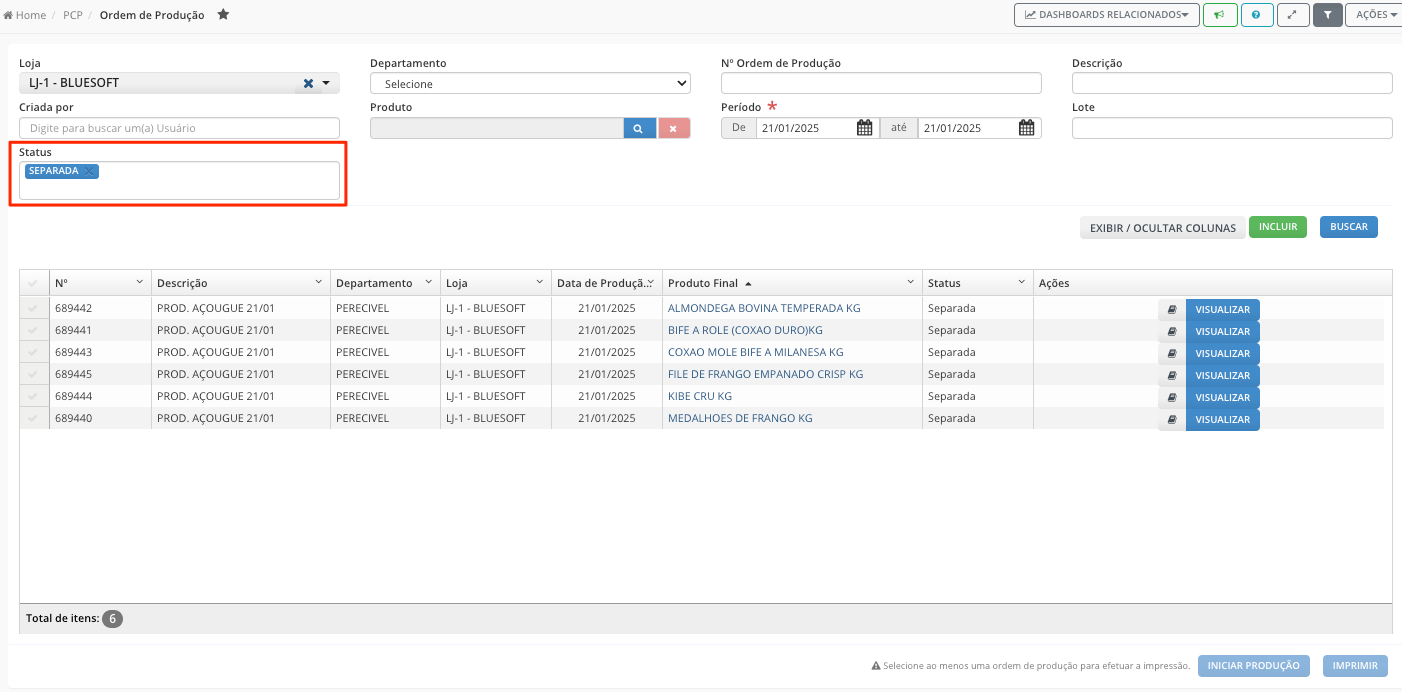Open calendar for the até end date

pos(1027,128)
